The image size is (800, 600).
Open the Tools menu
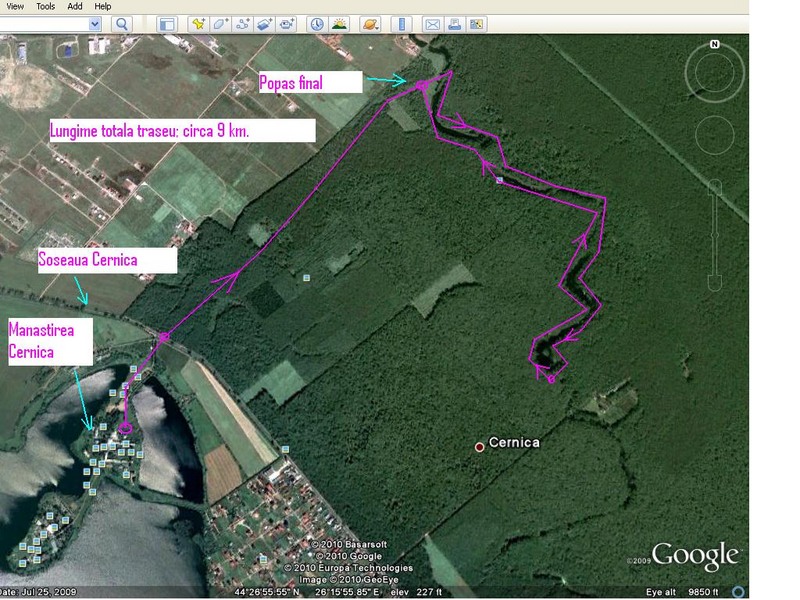[x=45, y=6]
